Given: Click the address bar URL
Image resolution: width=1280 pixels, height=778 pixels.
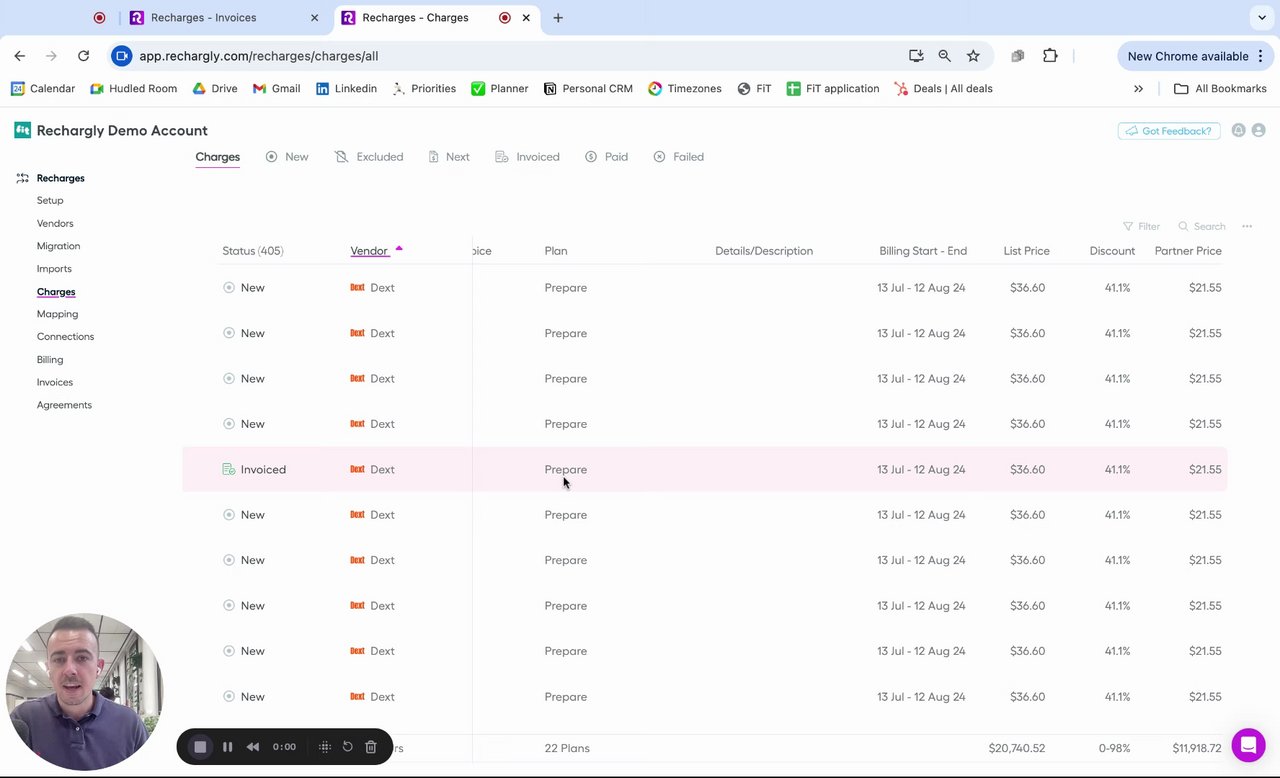Looking at the screenshot, I should [258, 56].
